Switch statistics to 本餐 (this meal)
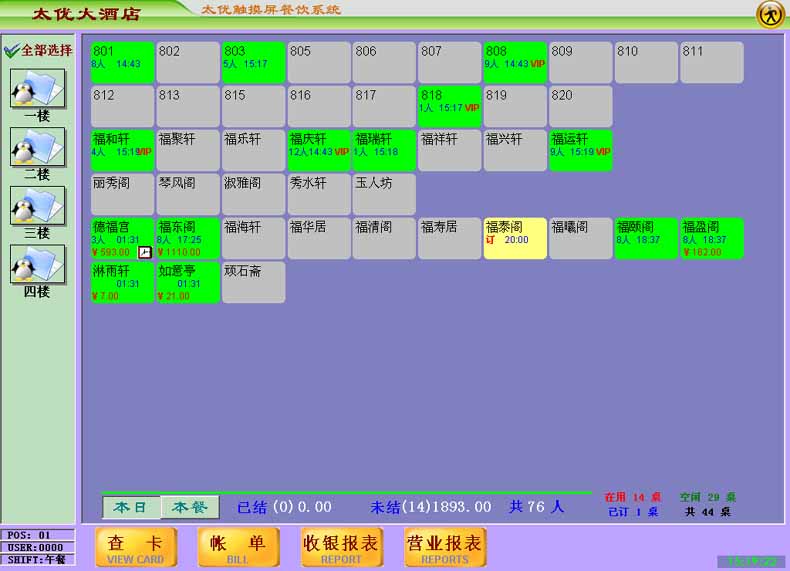The width and height of the screenshot is (790, 571). (x=189, y=507)
